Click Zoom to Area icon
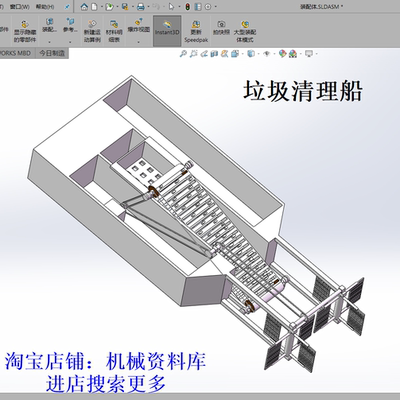The height and width of the screenshot is (400, 400). (193, 54)
